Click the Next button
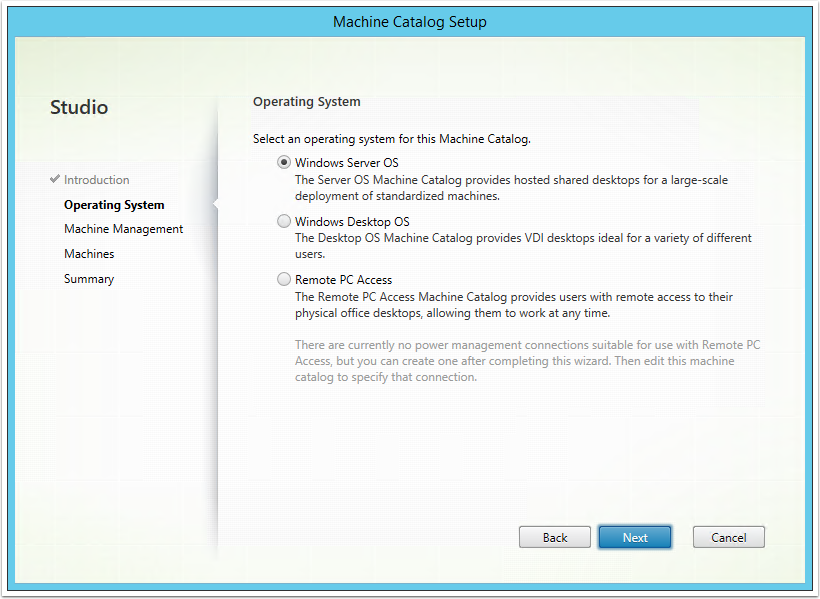This screenshot has height=599, width=820. pyautogui.click(x=635, y=537)
